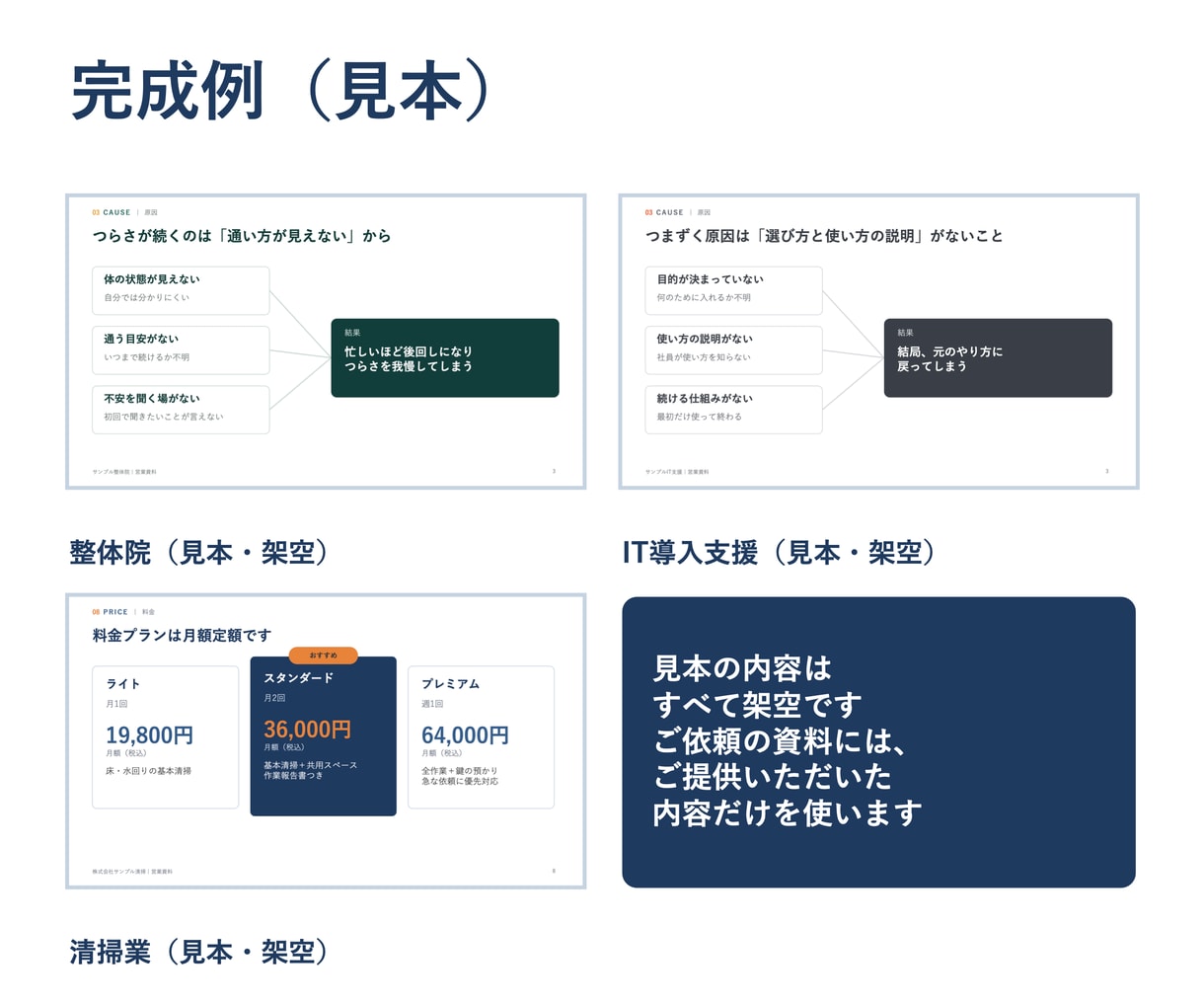
Task: Select the 通う目安がない card
Action: point(181,349)
